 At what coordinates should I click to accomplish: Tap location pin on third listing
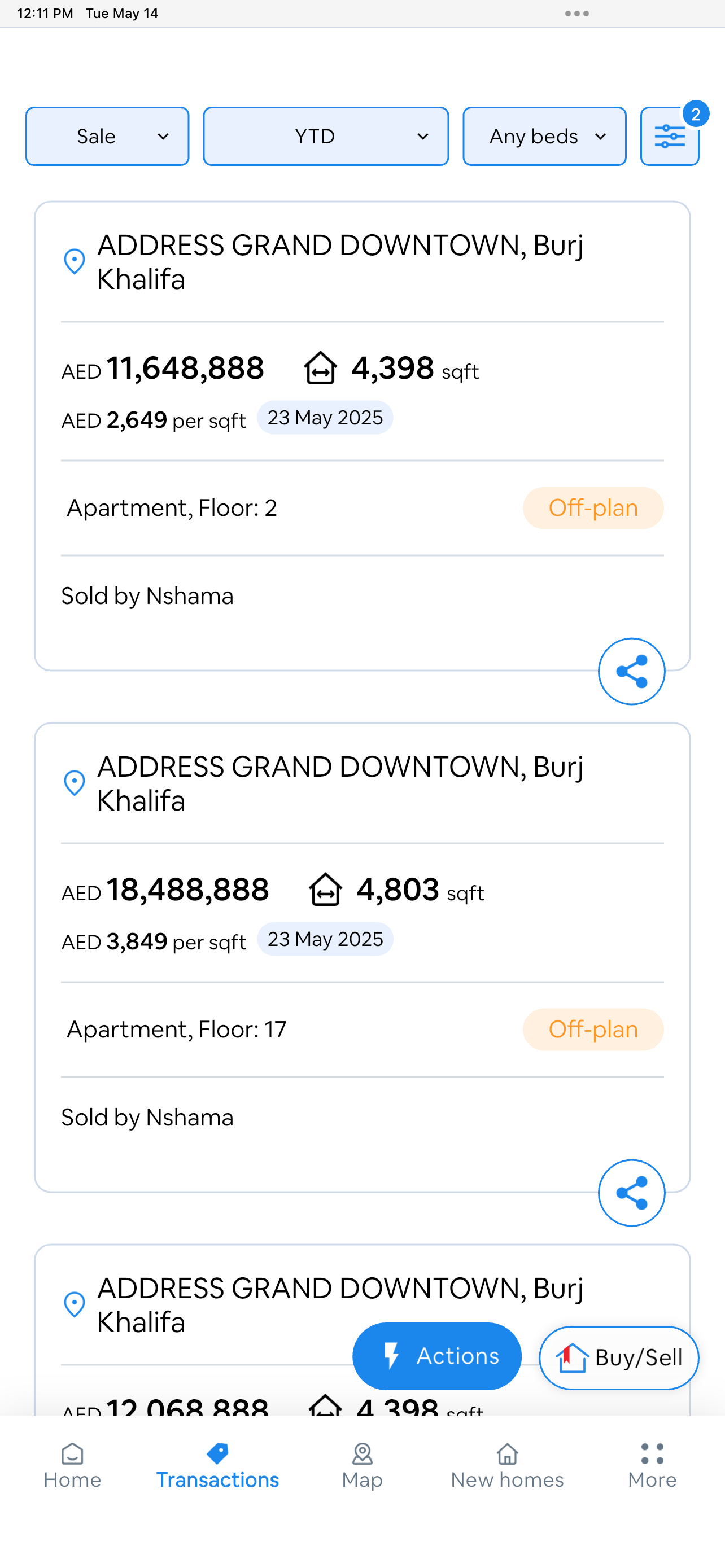coord(75,1304)
